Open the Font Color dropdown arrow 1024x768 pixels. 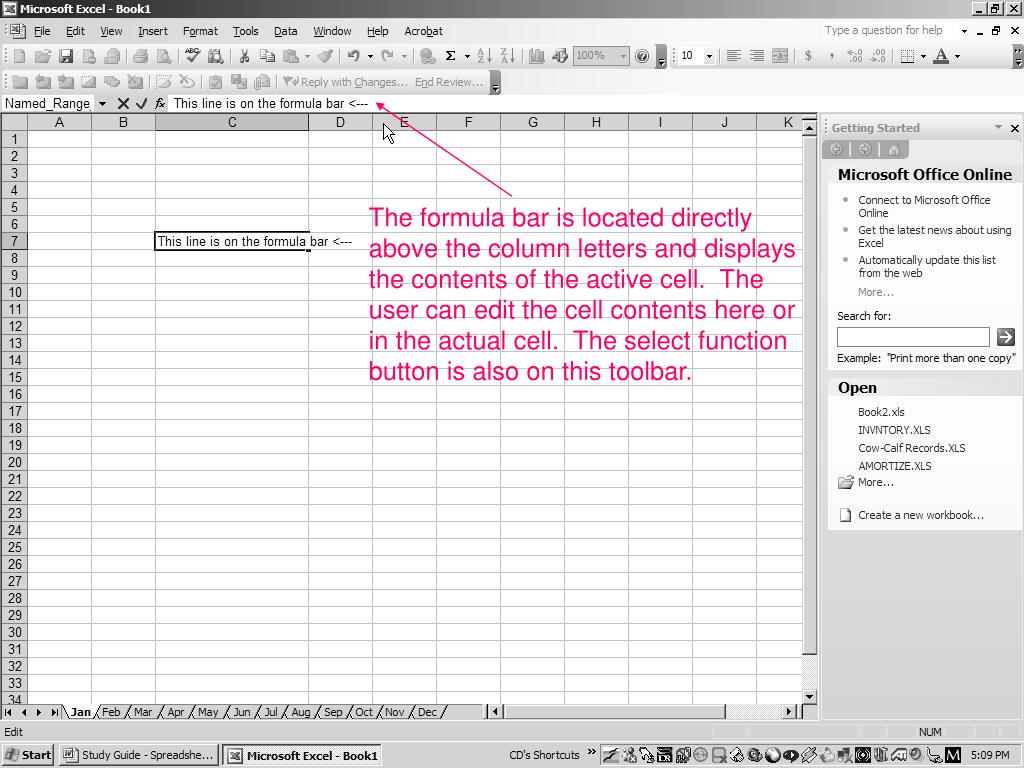957,56
